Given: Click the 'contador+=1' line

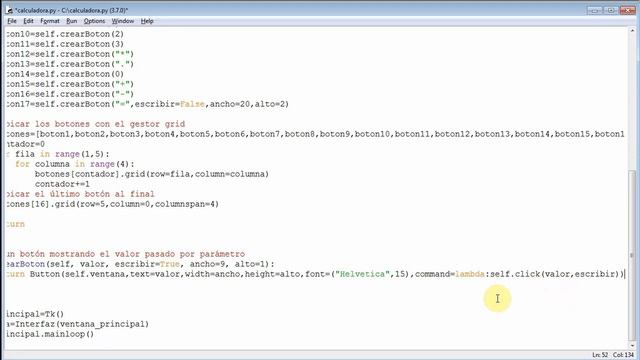Looking at the screenshot, I should point(62,184).
